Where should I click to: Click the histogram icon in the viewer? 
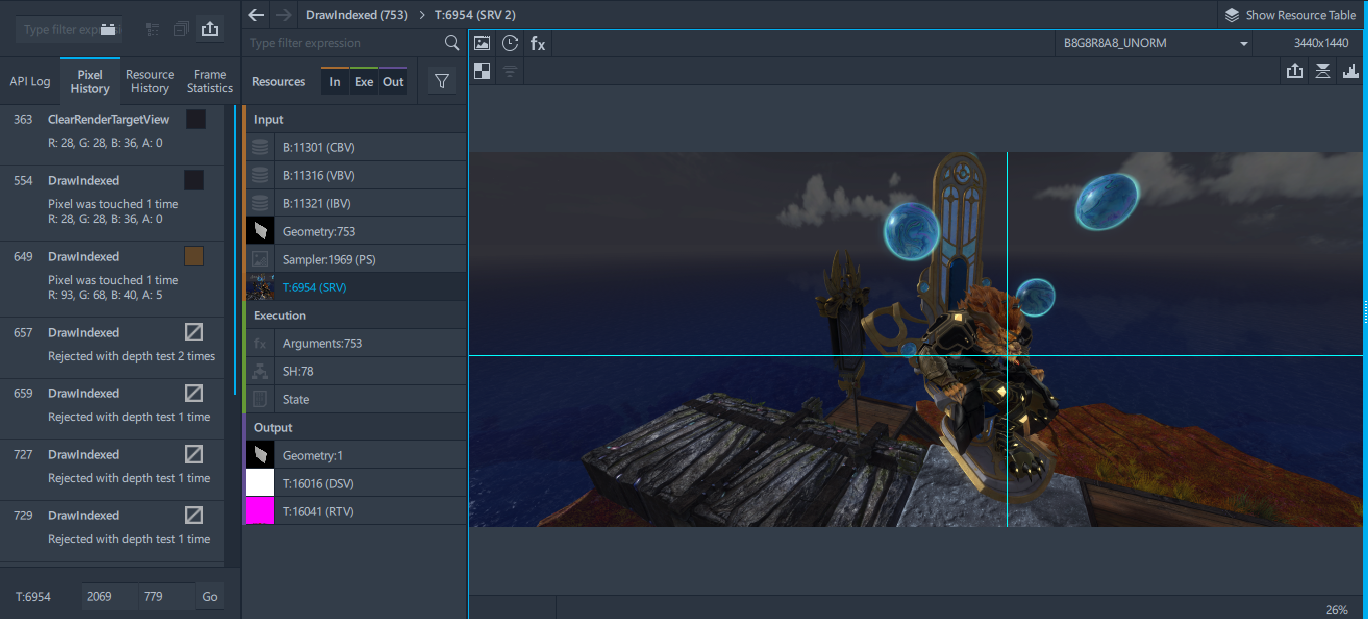(x=1351, y=71)
